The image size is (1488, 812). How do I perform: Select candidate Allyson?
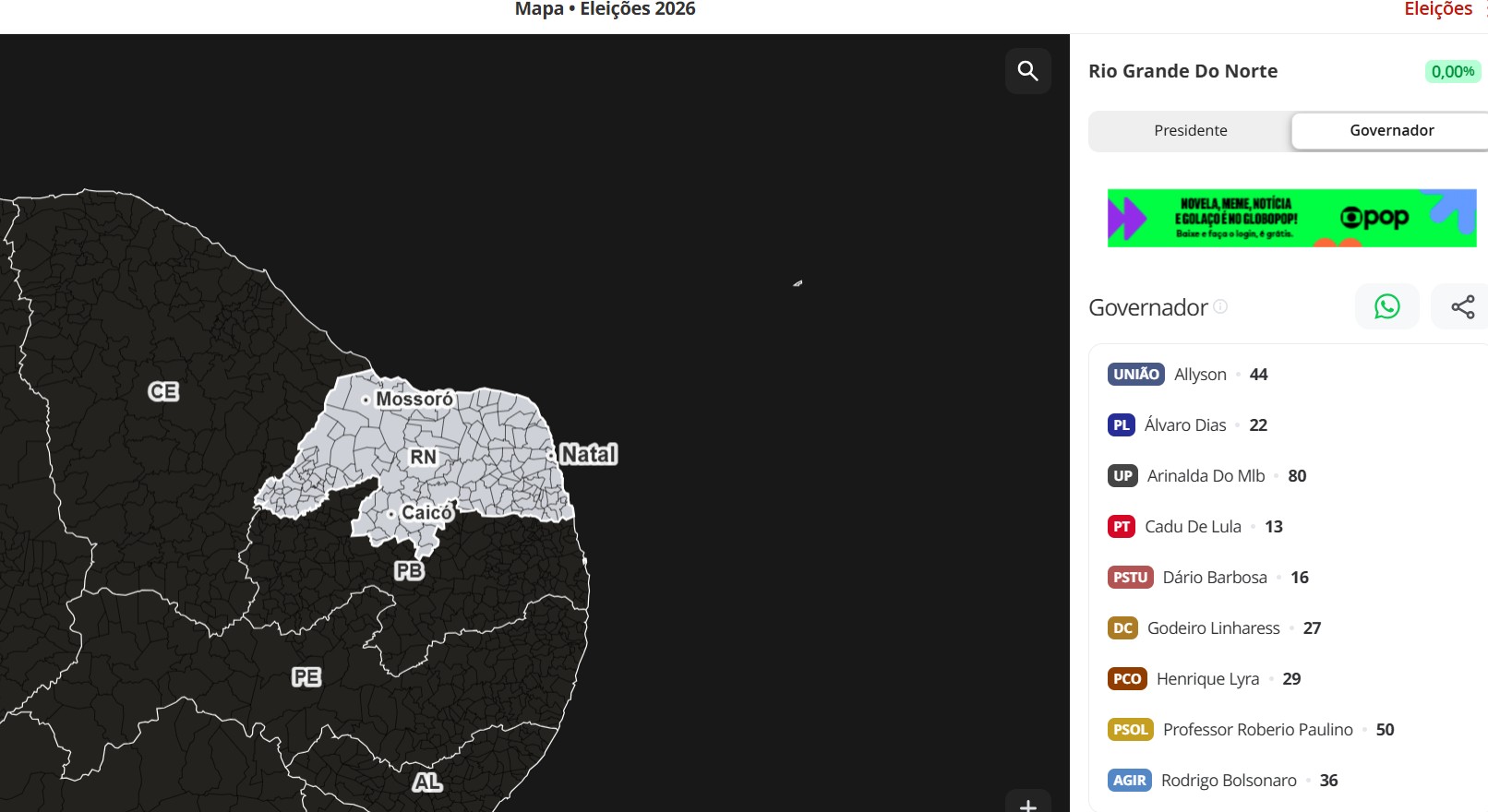(x=1200, y=374)
